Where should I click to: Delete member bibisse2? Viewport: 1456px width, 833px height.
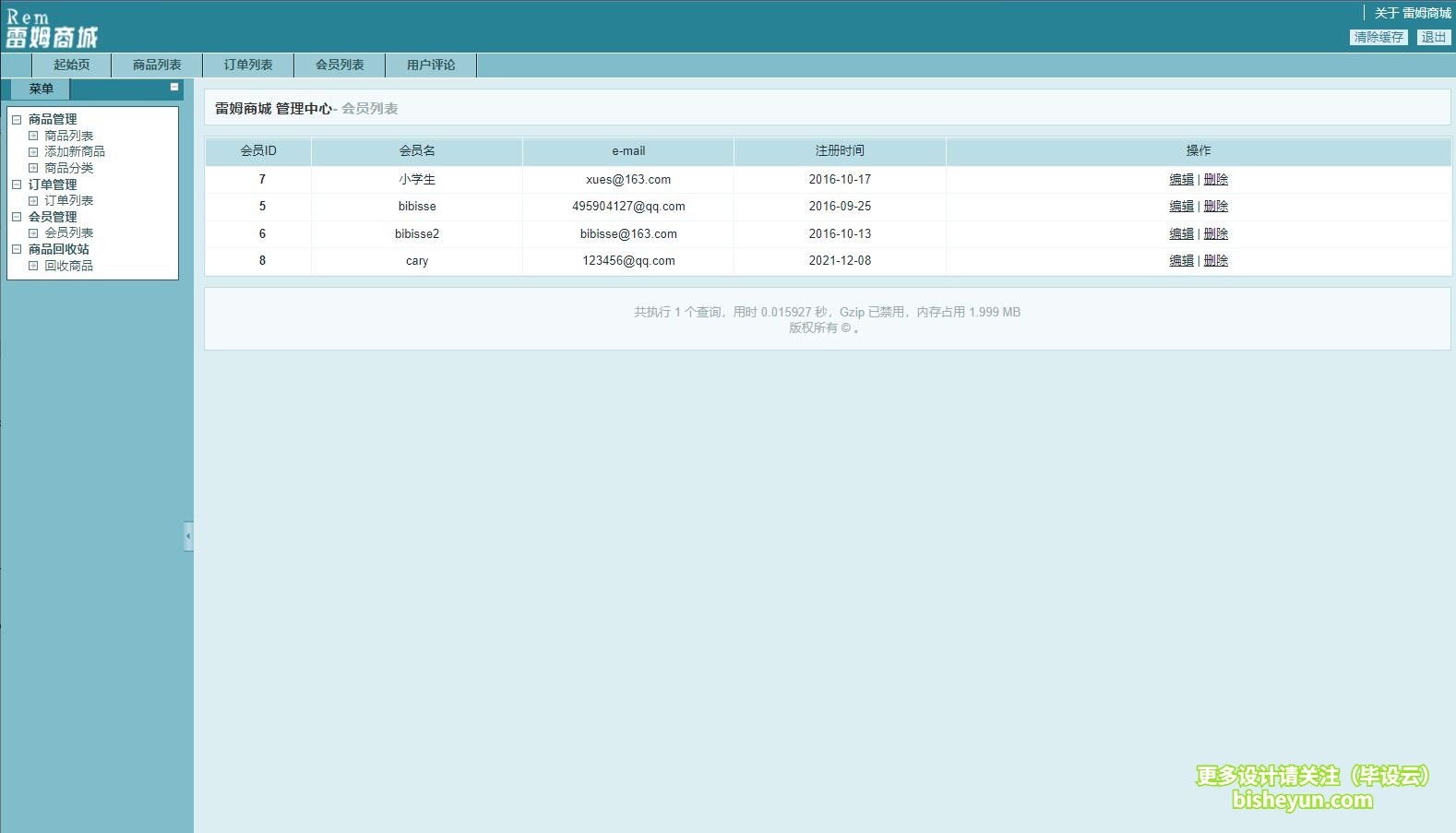tap(1216, 233)
